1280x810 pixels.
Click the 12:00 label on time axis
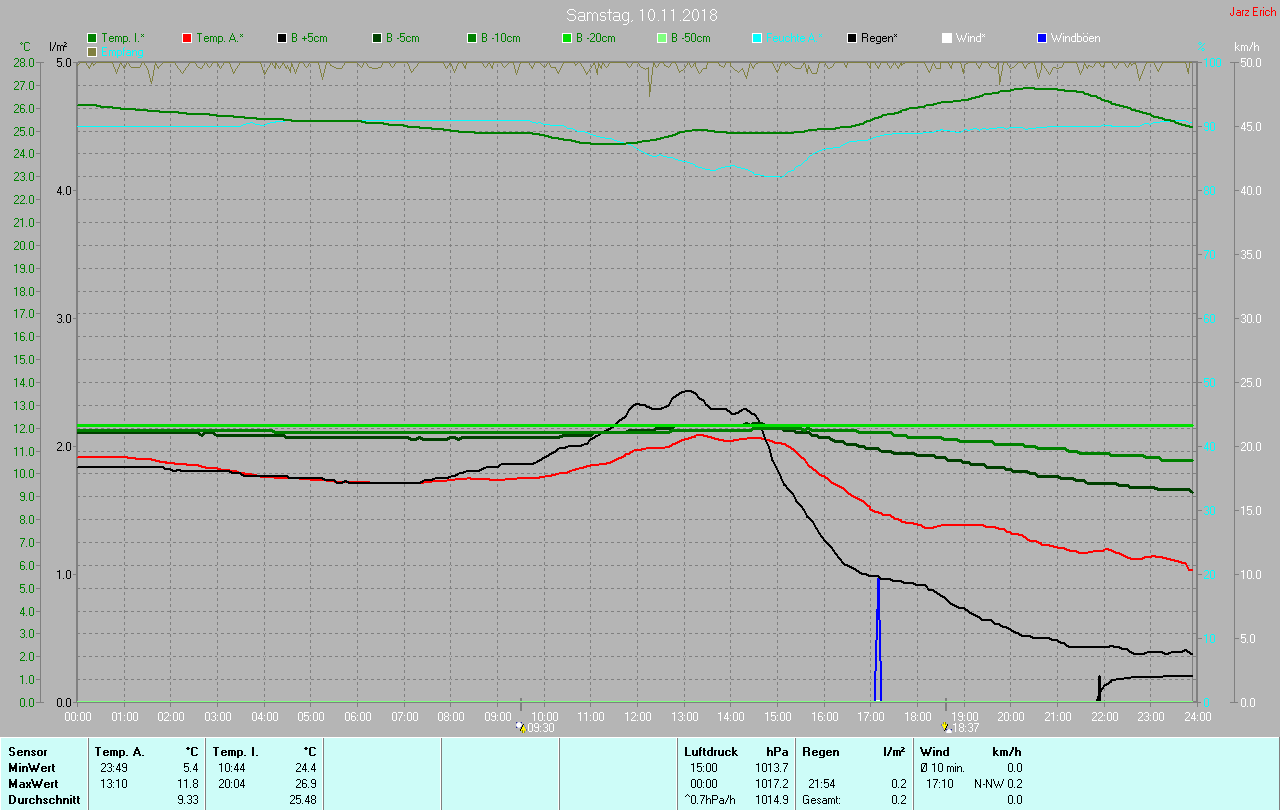(637, 717)
